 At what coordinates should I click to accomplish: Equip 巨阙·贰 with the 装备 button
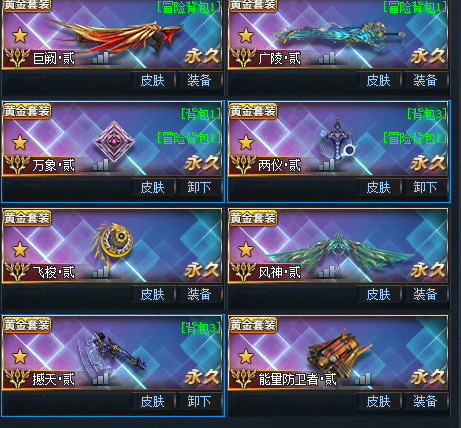tap(199, 80)
